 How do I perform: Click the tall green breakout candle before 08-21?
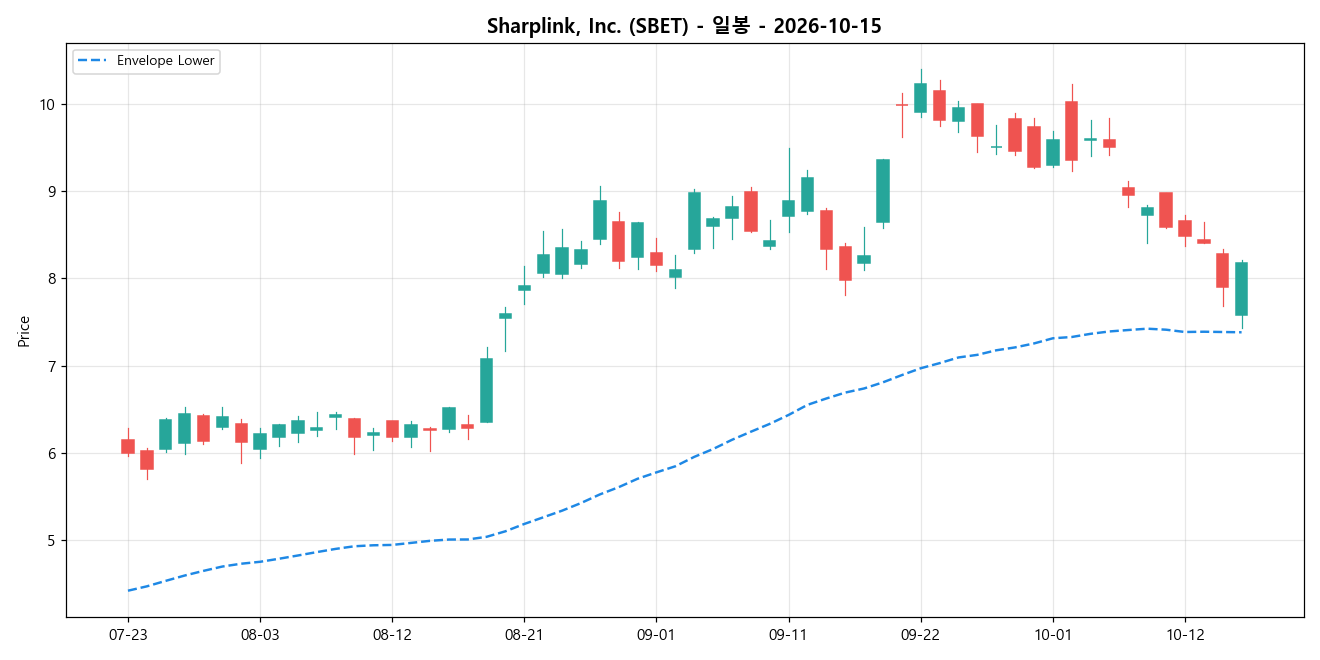pyautogui.click(x=486, y=390)
